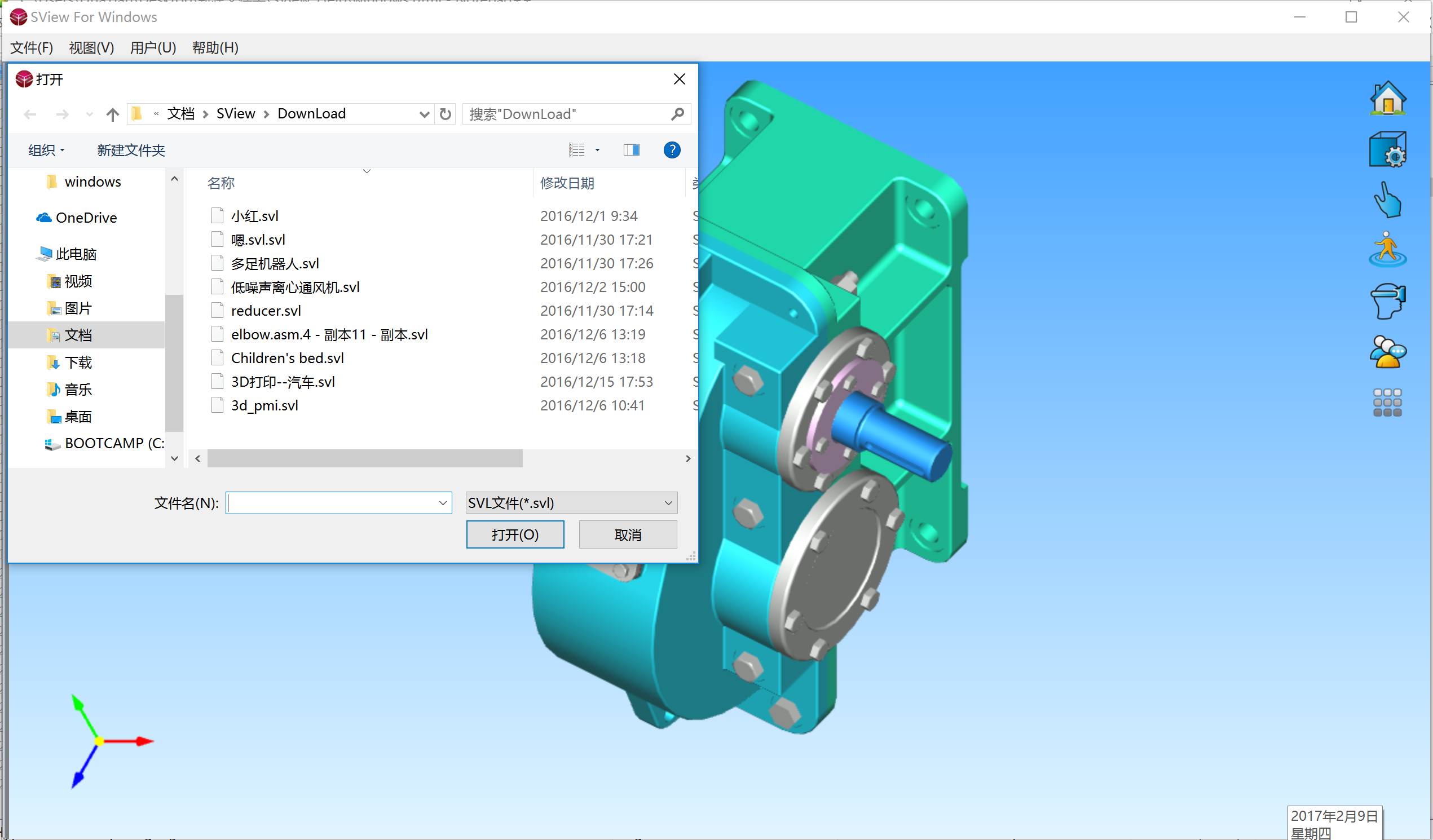
Task: Expand the view mode options arrow
Action: tap(597, 150)
